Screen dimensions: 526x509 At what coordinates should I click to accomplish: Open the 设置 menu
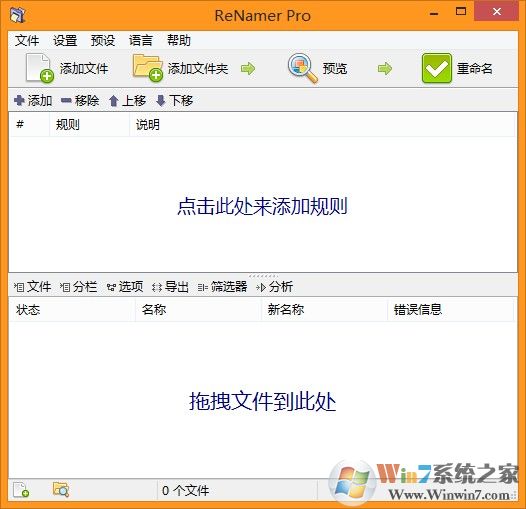65,41
